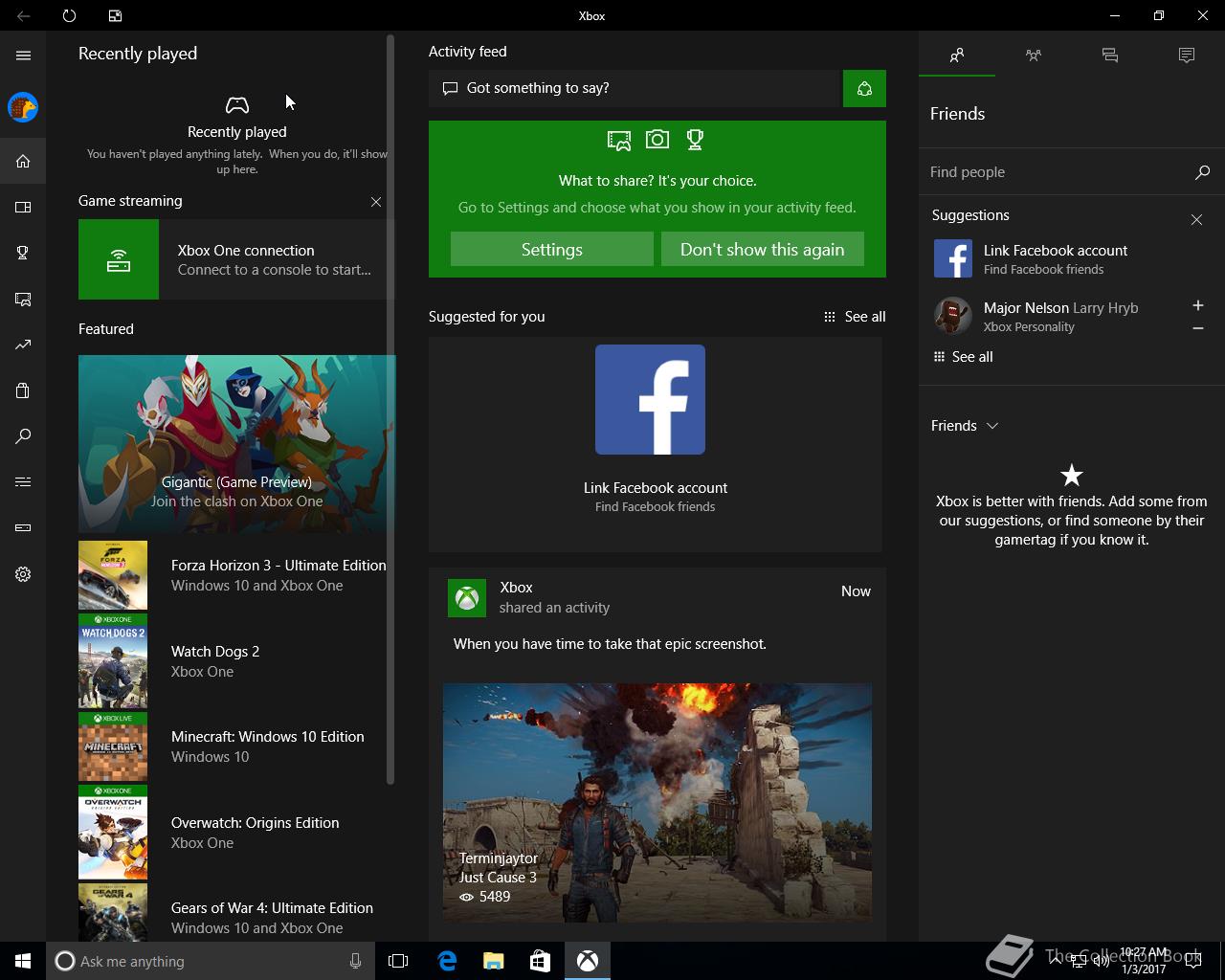The height and width of the screenshot is (980, 1225).
Task: Switch to the Friends tab
Action: pyautogui.click(x=957, y=56)
